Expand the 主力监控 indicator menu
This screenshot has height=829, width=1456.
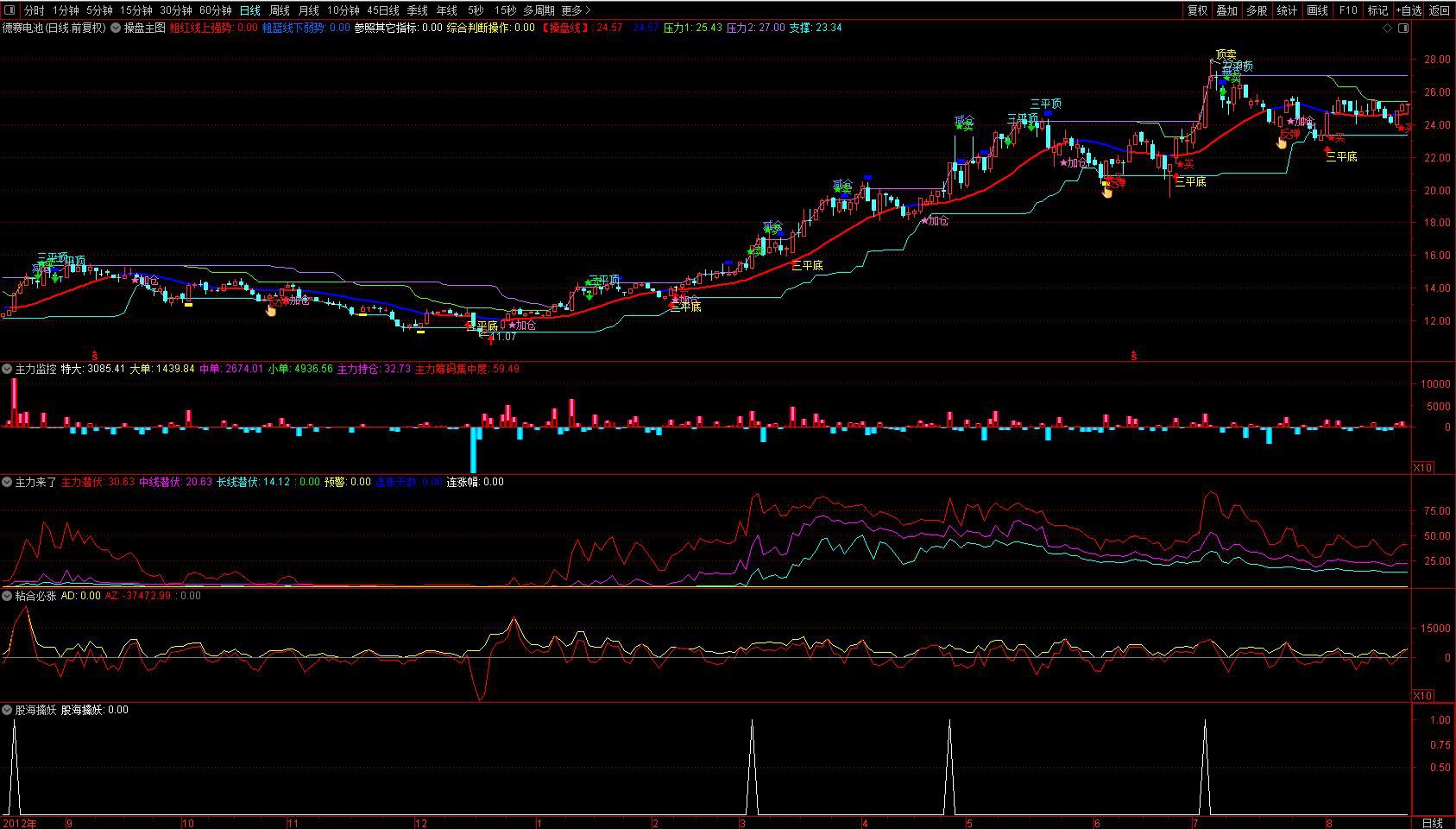[7, 369]
